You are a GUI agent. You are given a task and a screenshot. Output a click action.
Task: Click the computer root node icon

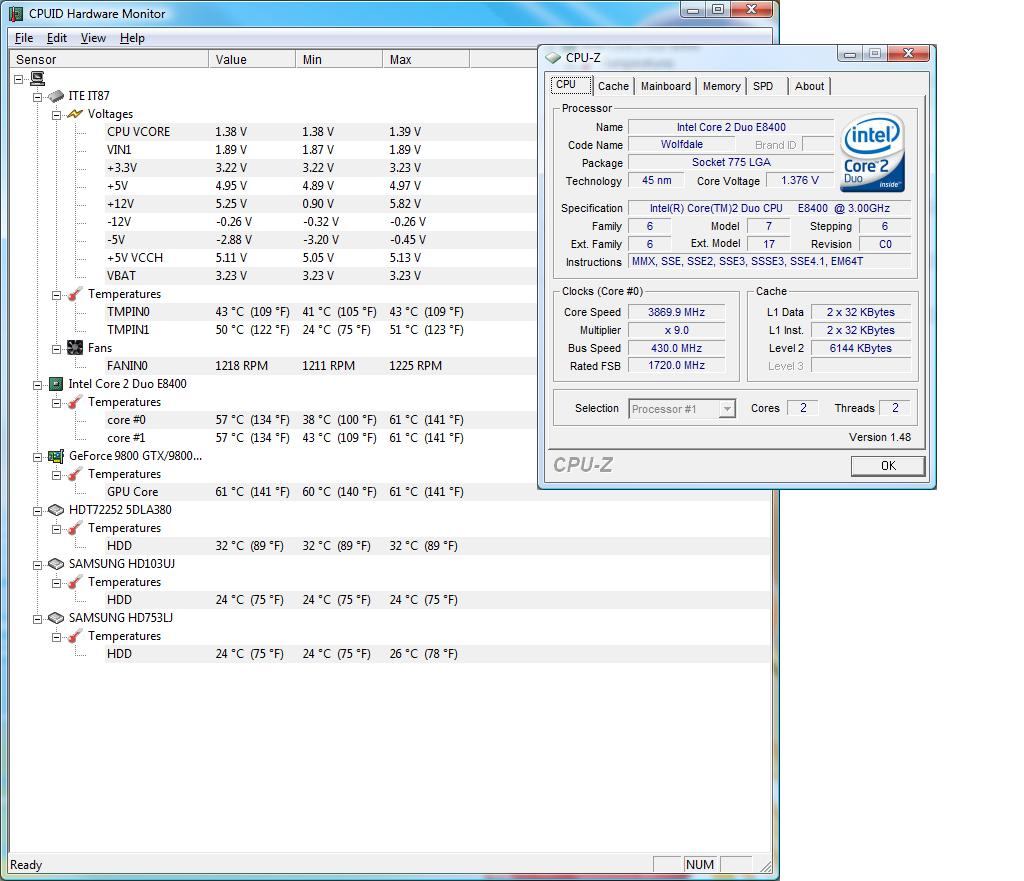pos(37,78)
